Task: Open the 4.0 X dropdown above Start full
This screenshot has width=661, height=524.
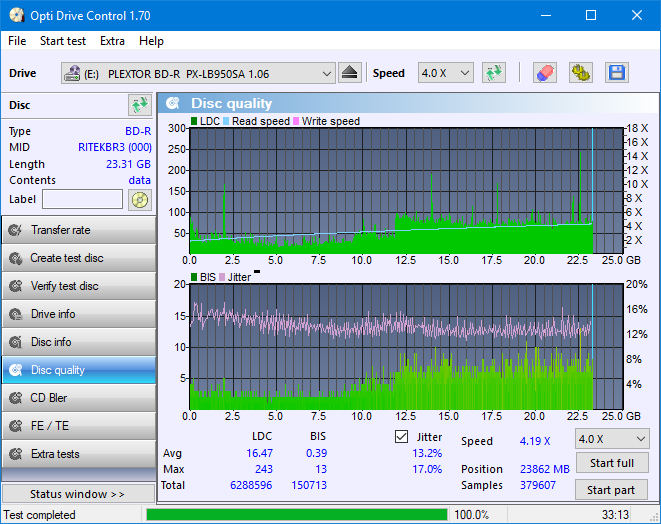Action: coord(611,438)
